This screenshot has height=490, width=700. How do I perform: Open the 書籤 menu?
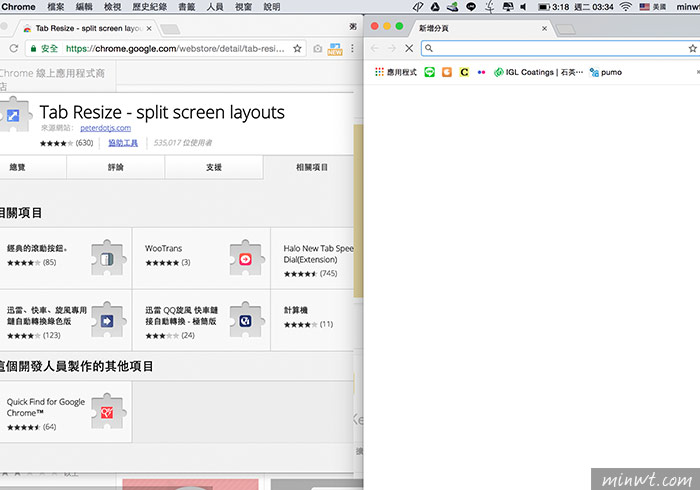point(187,7)
